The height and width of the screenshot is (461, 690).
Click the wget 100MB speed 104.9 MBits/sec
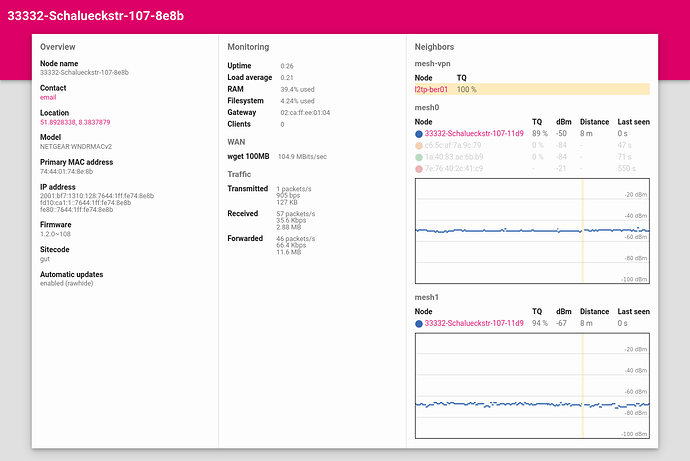302,157
